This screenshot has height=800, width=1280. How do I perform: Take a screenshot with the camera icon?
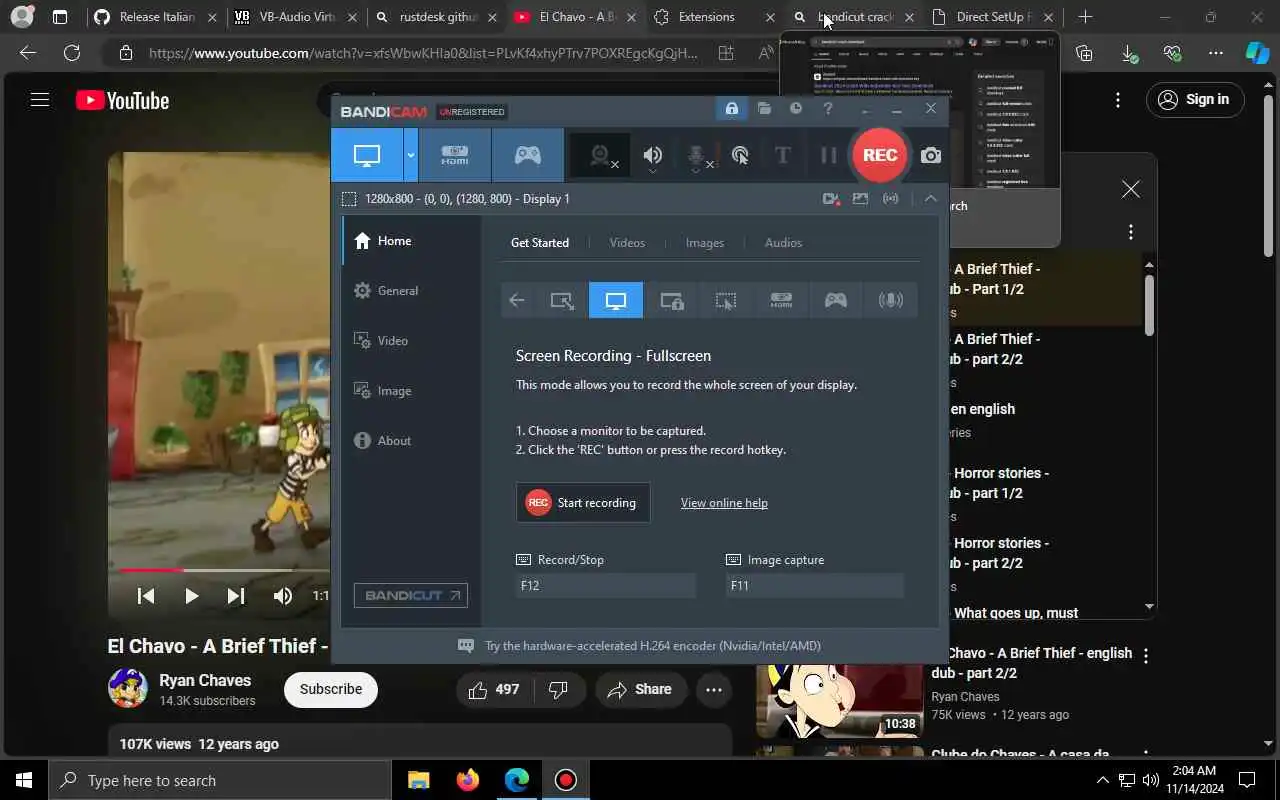coord(931,155)
